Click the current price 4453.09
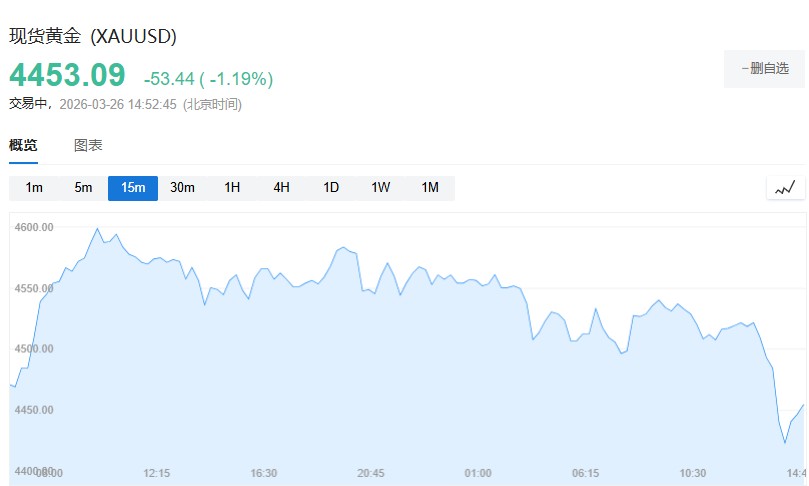 point(68,76)
